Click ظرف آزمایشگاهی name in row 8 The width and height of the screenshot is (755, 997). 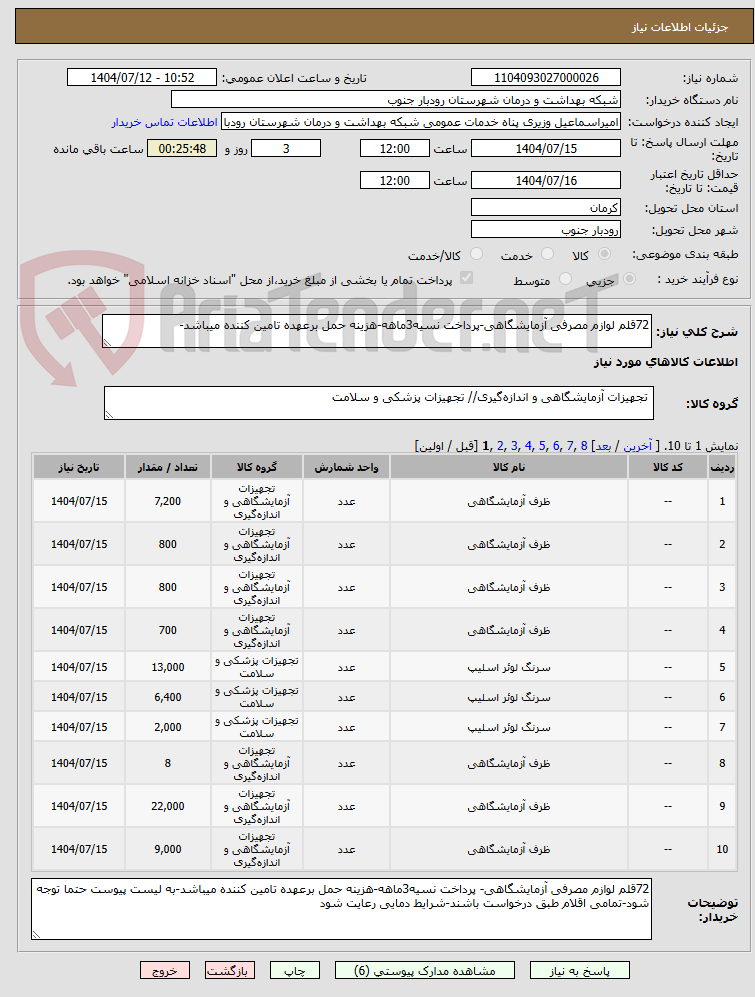pos(509,763)
